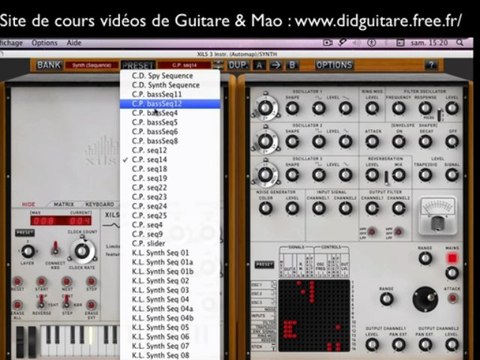The image size is (480, 360).
Task: Select C.P. seq25 in preset list
Action: coord(170,216)
